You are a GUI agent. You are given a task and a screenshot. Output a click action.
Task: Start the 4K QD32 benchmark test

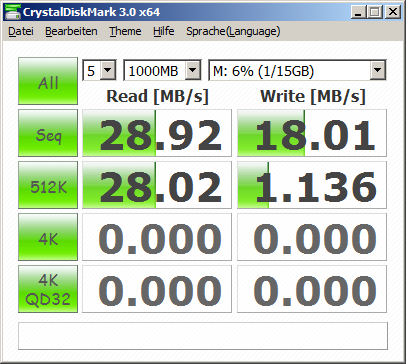48,289
